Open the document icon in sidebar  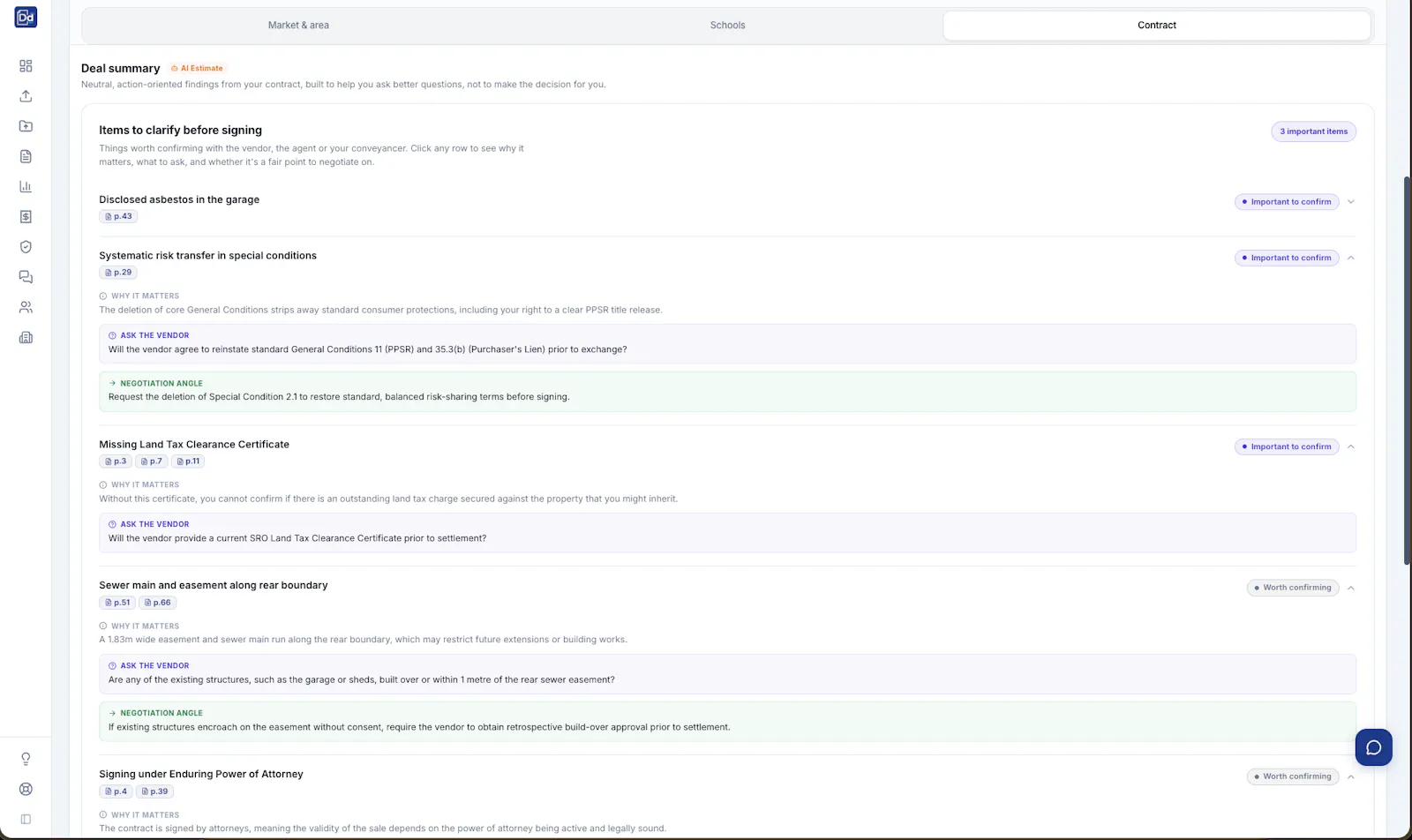tap(26, 156)
